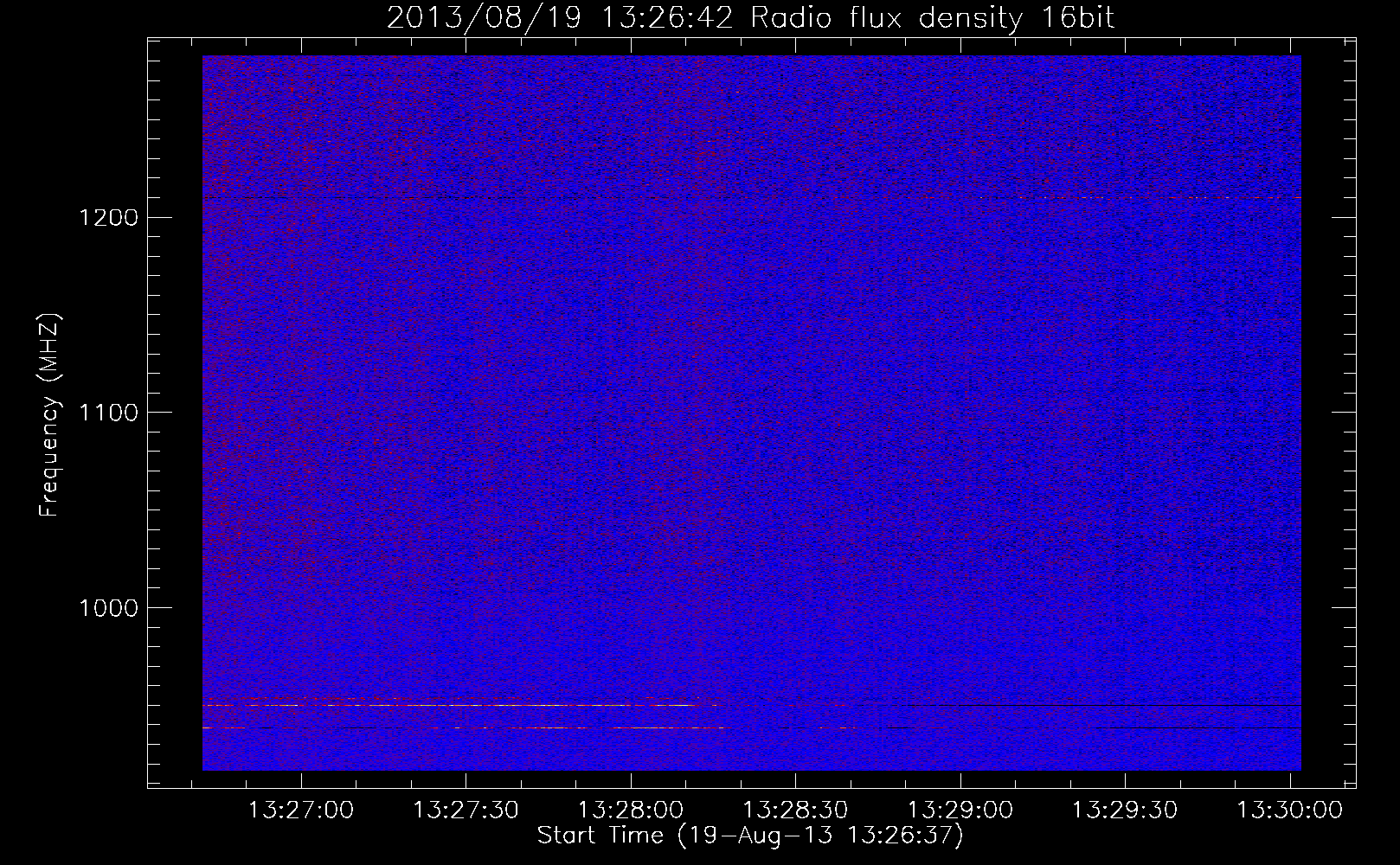The image size is (1400, 865).
Task: Click the 1100 frequency tick label
Action: (x=107, y=412)
